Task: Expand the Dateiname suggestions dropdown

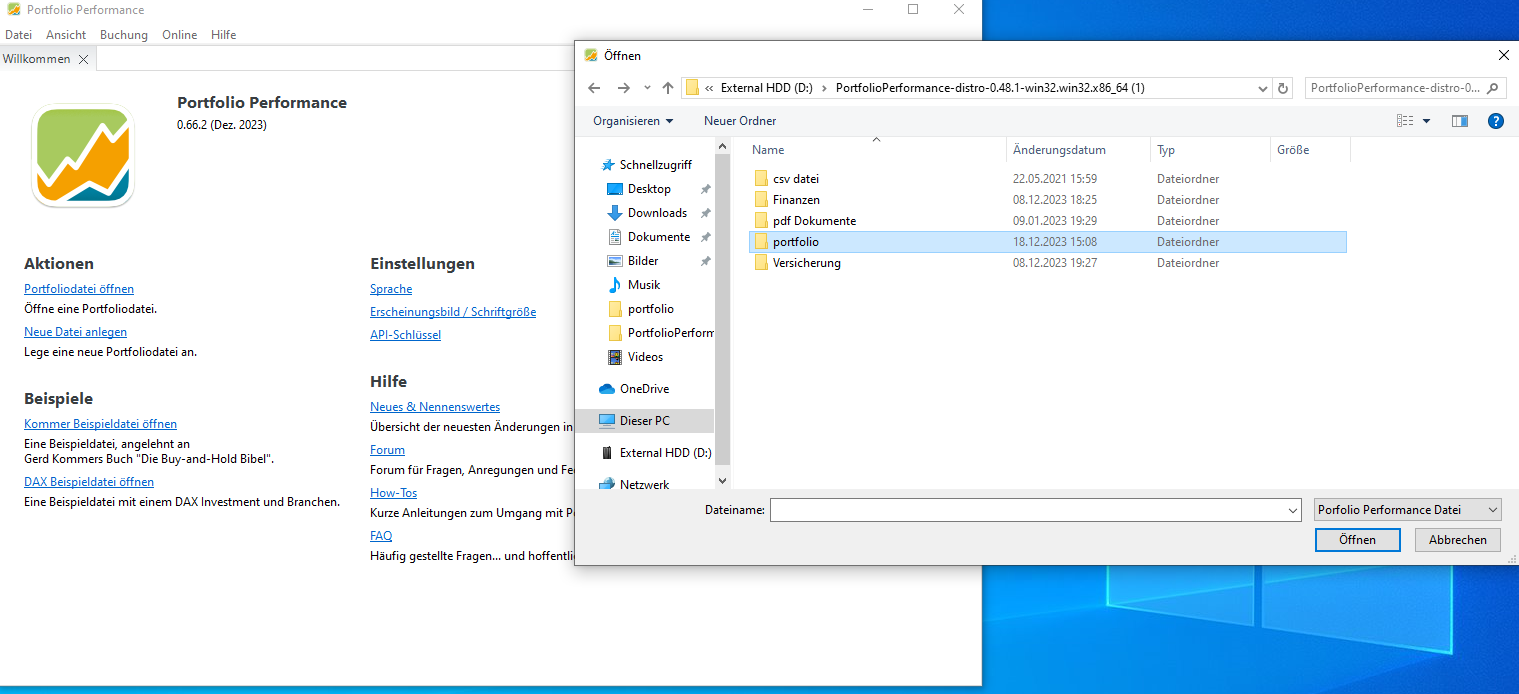Action: click(x=1292, y=510)
